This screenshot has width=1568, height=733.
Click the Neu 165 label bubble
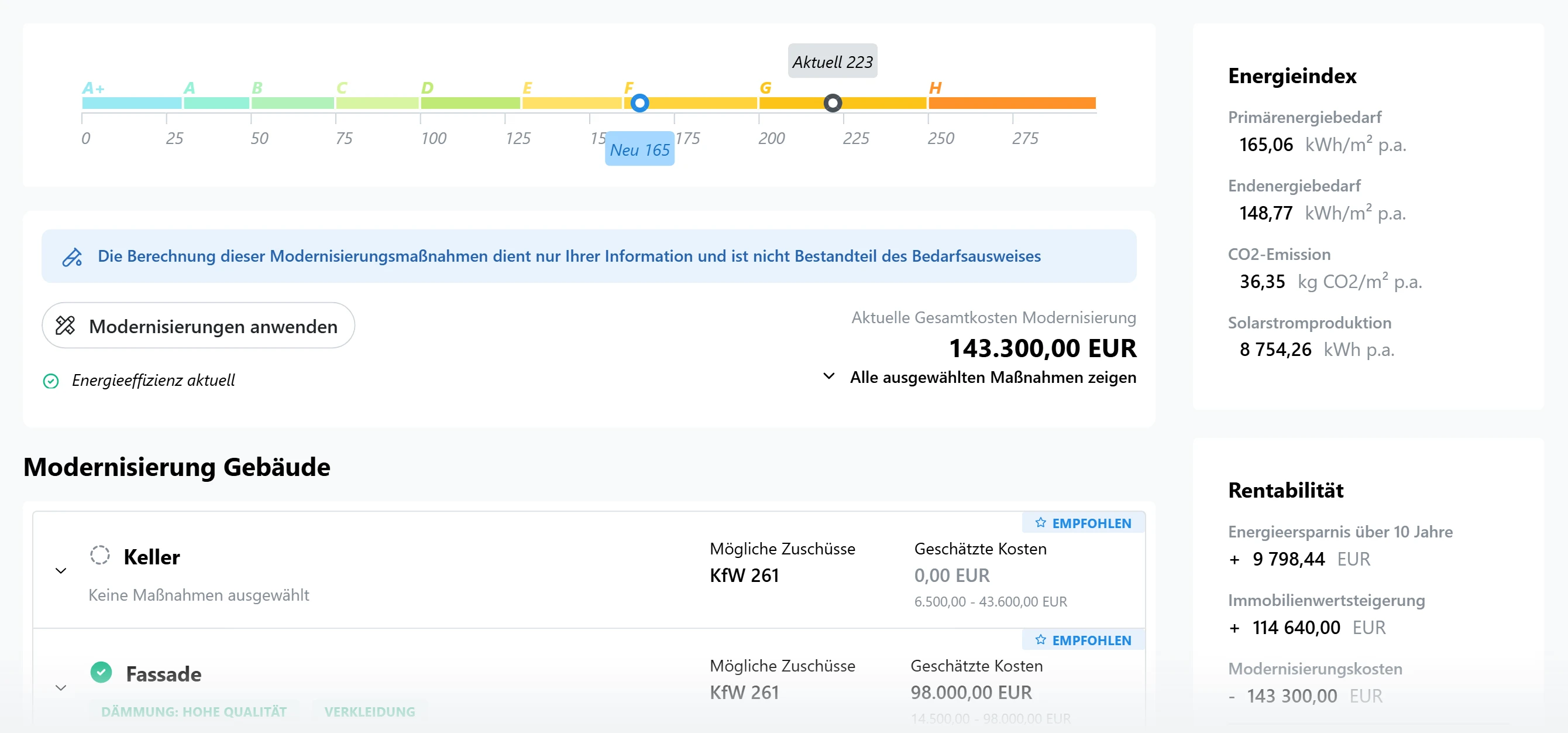pyautogui.click(x=639, y=149)
